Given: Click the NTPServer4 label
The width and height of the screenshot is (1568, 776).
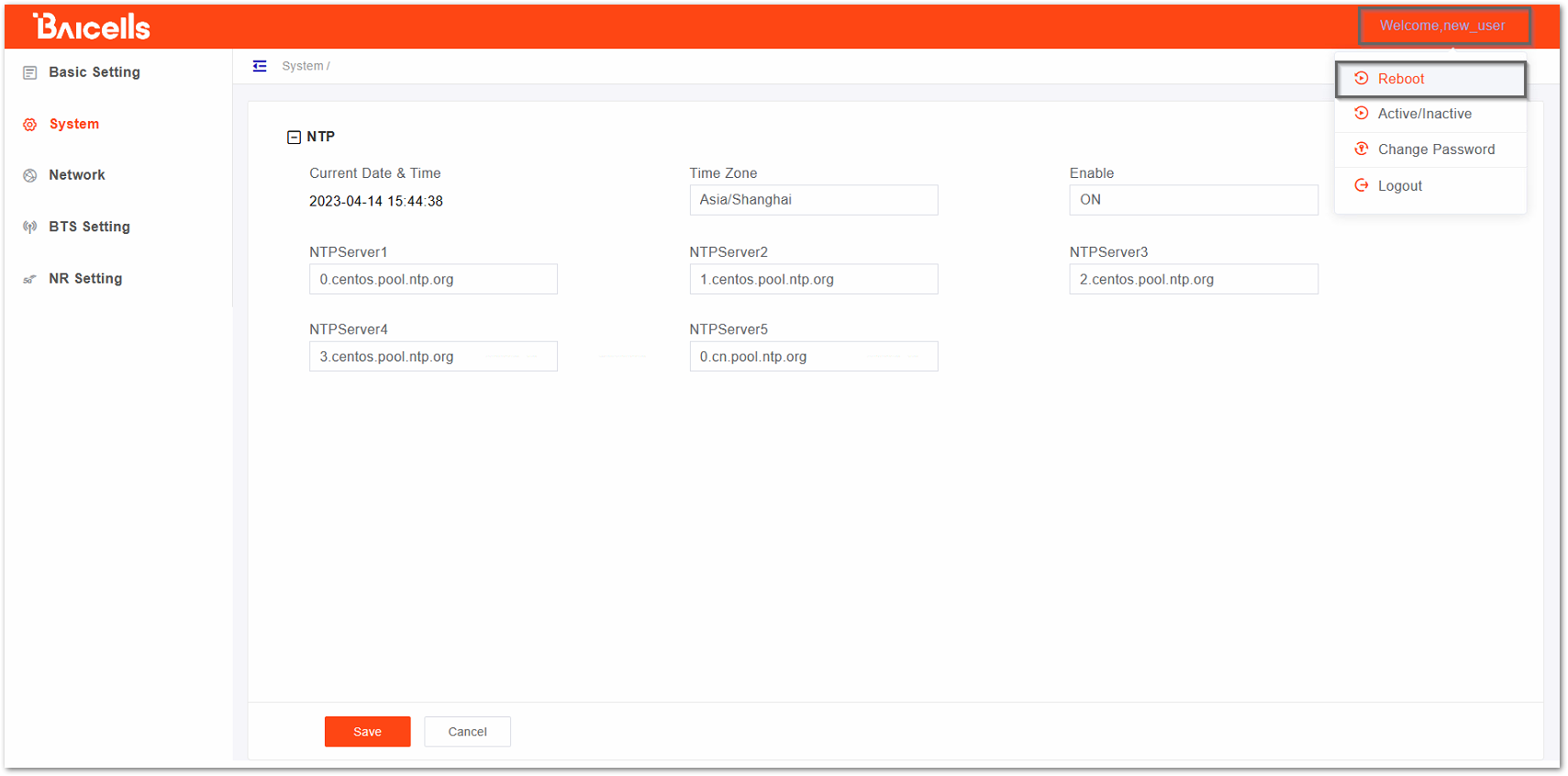Looking at the screenshot, I should coord(349,329).
